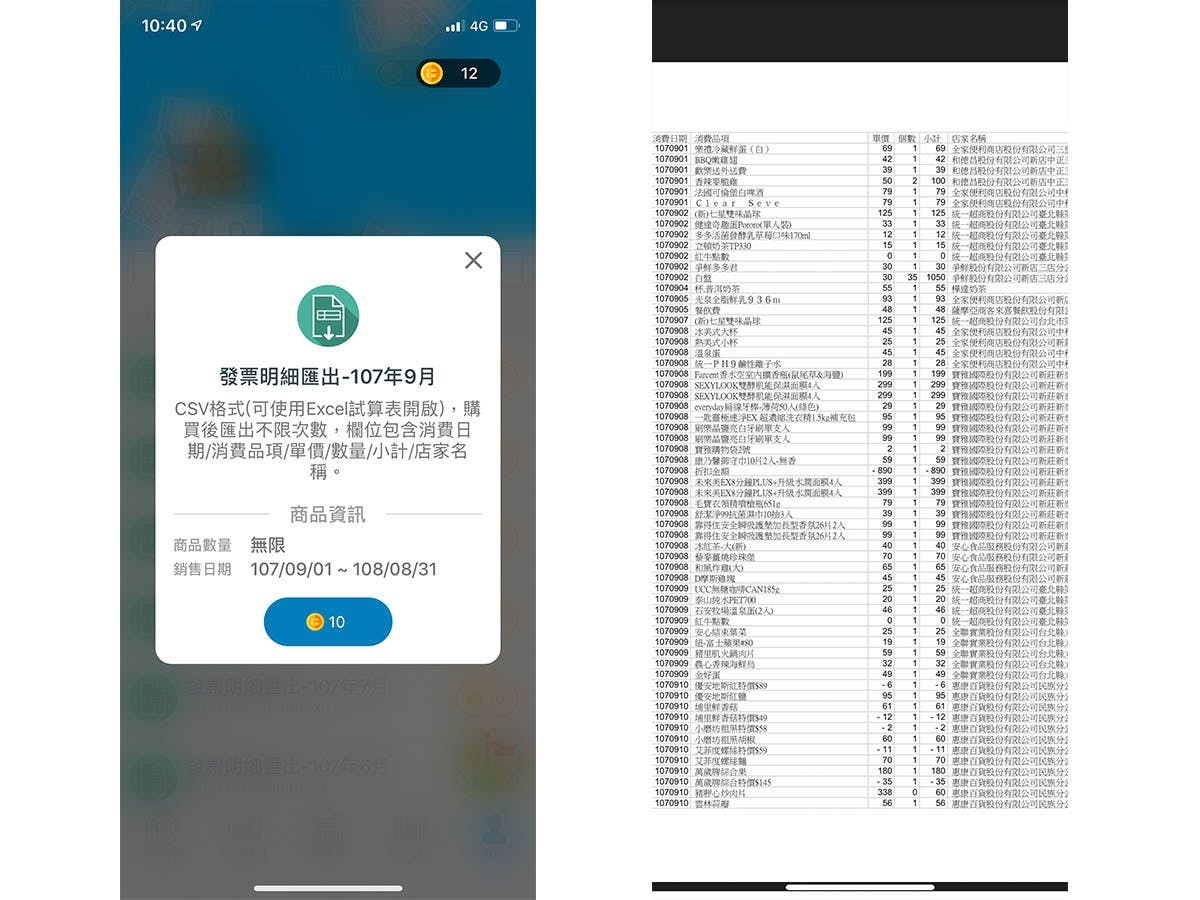Select the 石安牧場溫泉蛋(2入) item cell
The height and width of the screenshot is (900, 1200).
pos(734,610)
